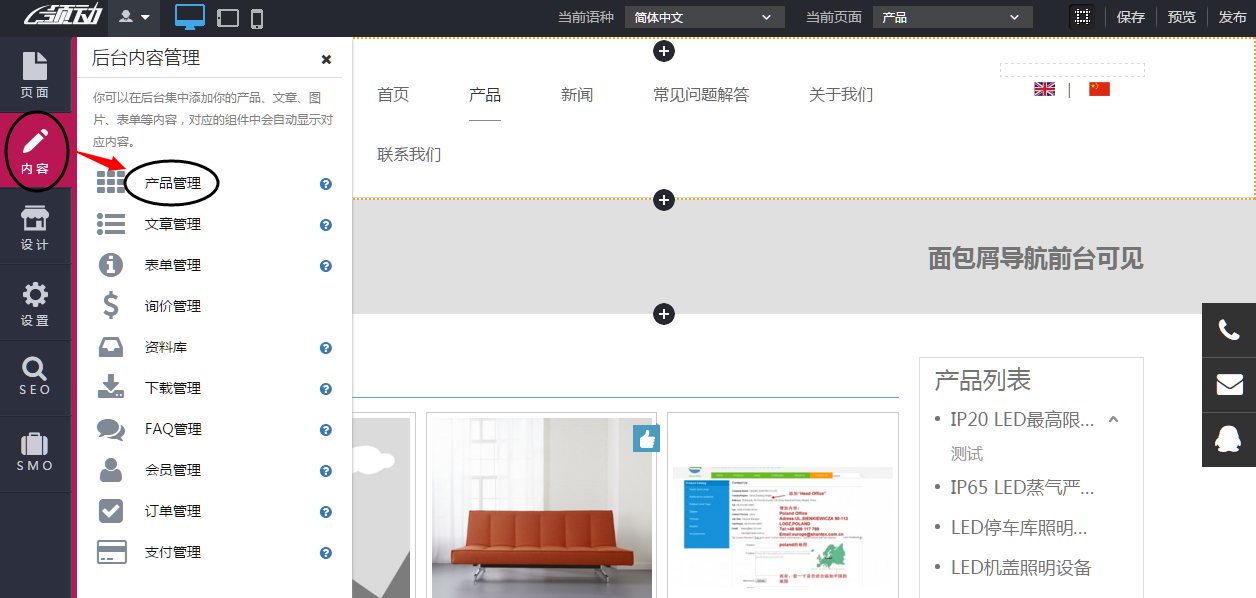The width and height of the screenshot is (1256, 598).
Task: Click a plus button to add a section
Action: coord(663,200)
